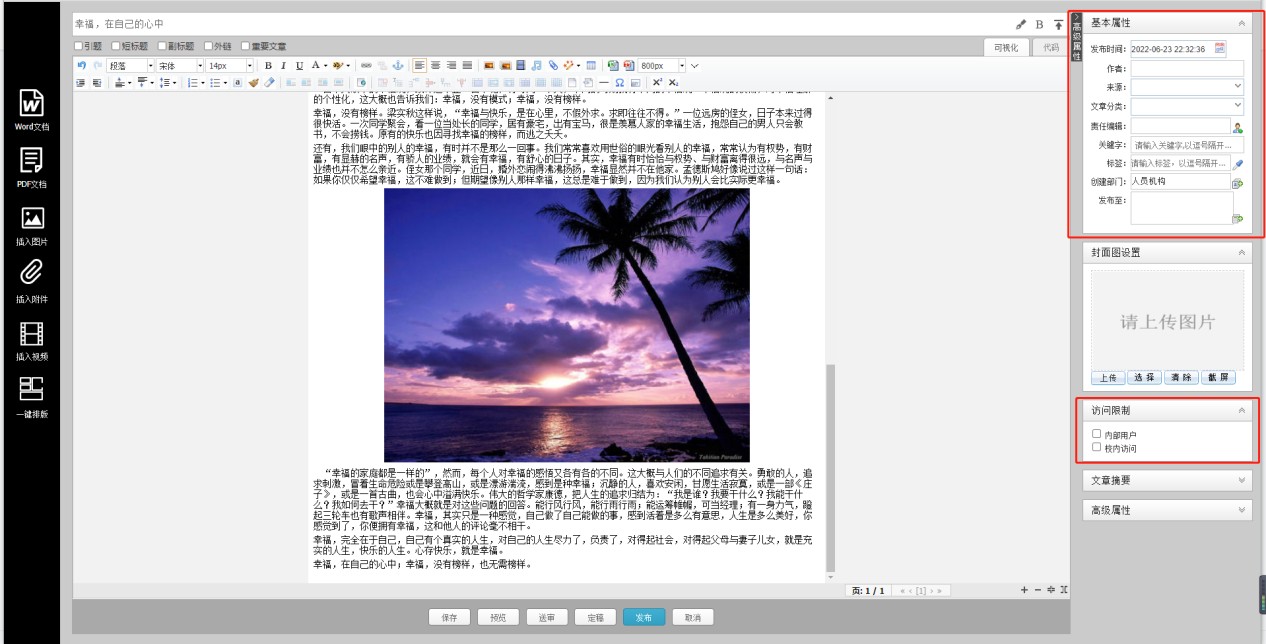Click the 定稿 button
The image size is (1266, 644).
(x=595, y=617)
